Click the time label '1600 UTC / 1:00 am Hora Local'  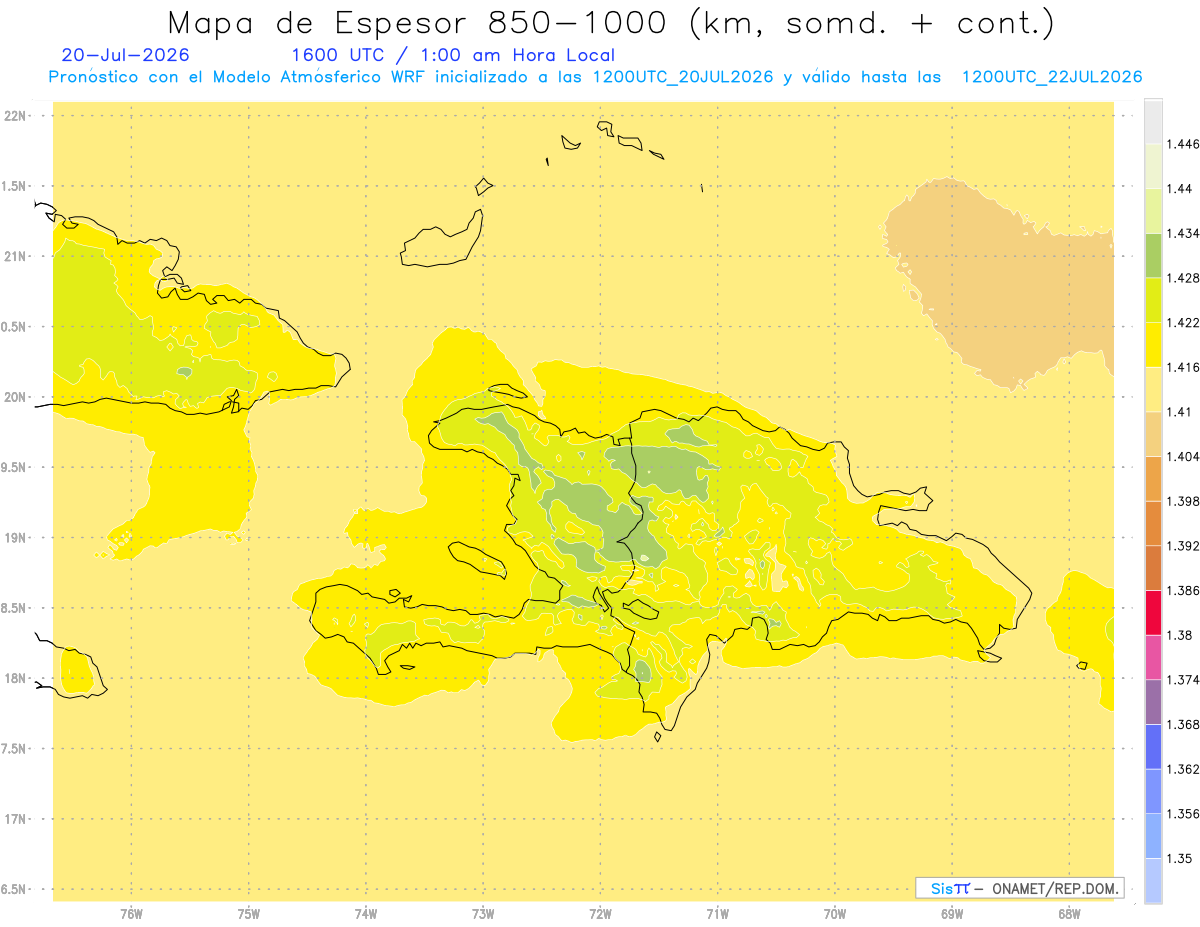pos(453,55)
